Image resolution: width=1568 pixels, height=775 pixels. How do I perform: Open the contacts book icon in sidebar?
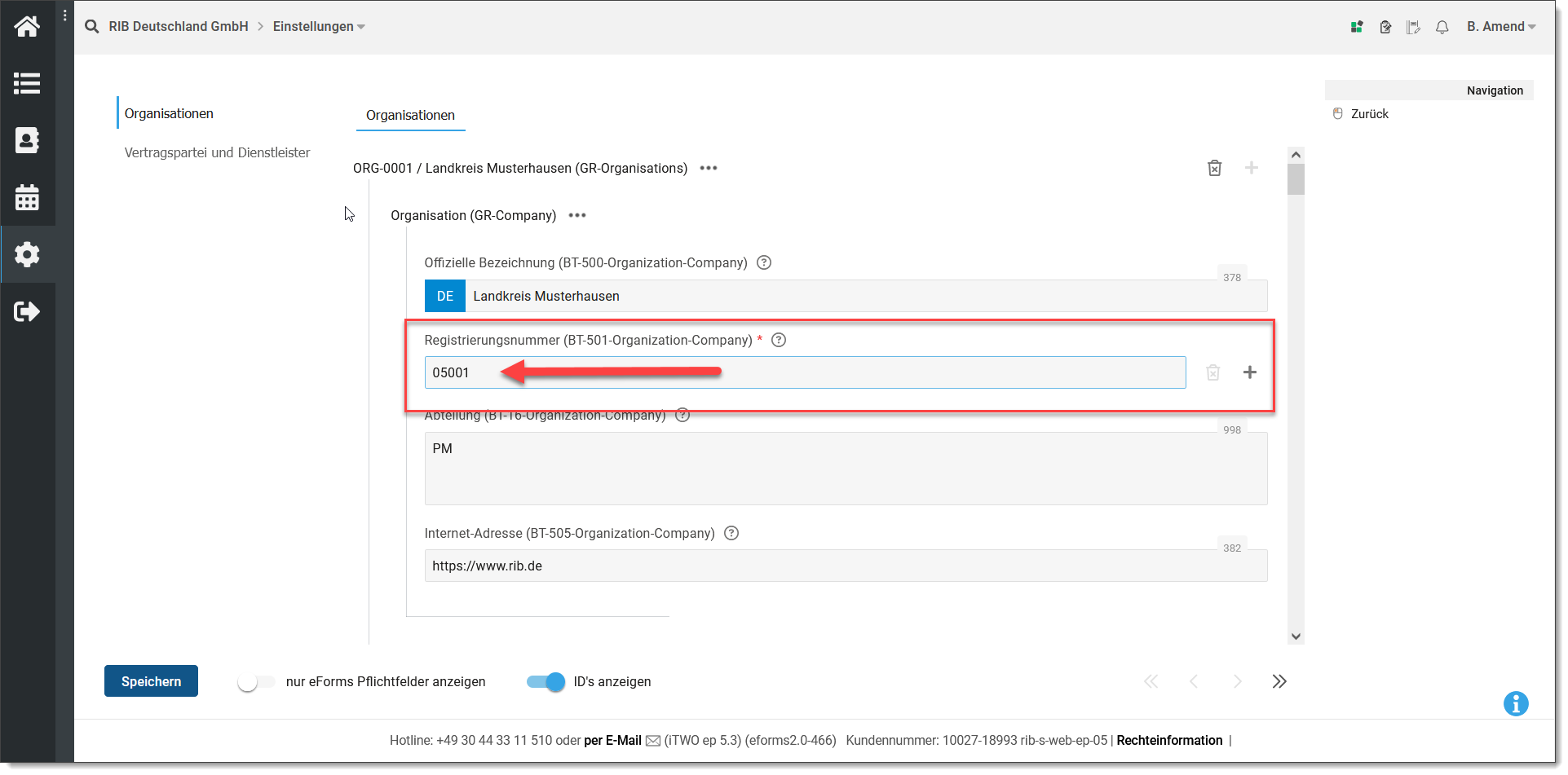(x=27, y=140)
